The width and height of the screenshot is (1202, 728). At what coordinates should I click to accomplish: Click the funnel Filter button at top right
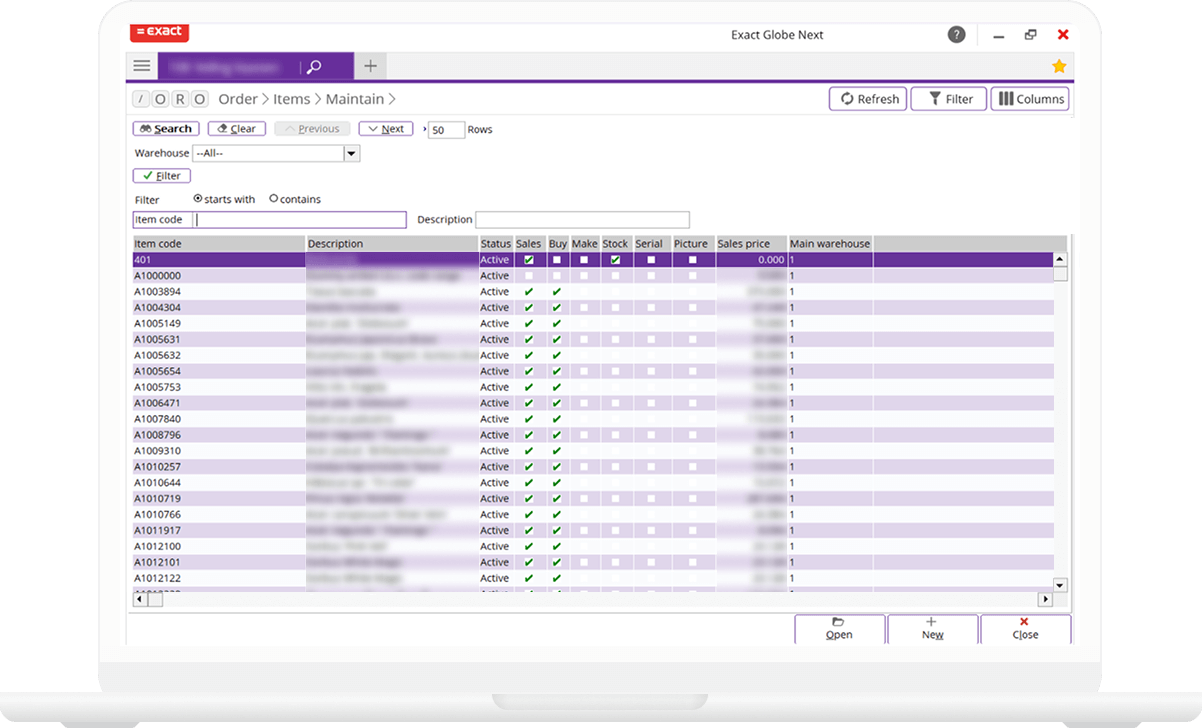948,99
